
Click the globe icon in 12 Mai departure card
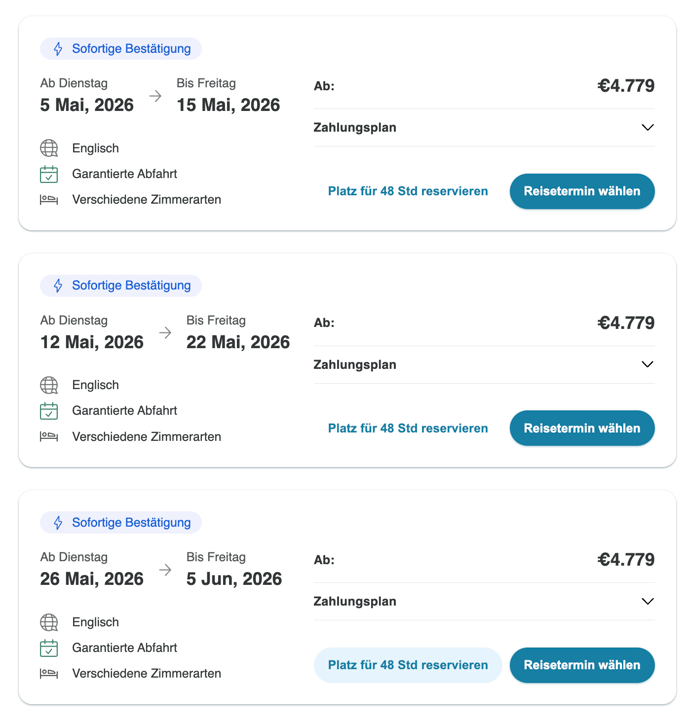[x=49, y=385]
